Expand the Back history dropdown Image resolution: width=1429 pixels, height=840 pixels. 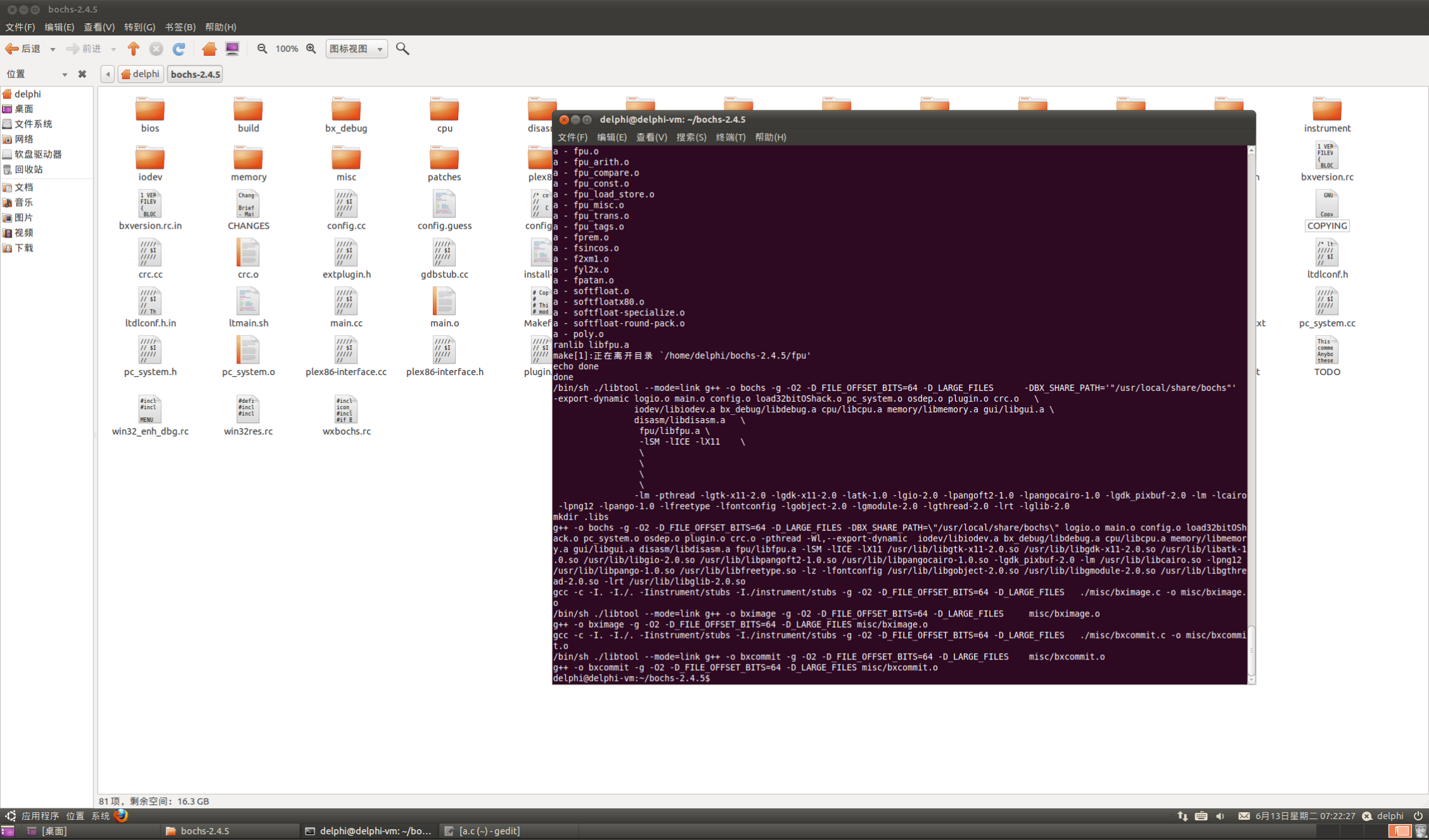tap(53, 49)
